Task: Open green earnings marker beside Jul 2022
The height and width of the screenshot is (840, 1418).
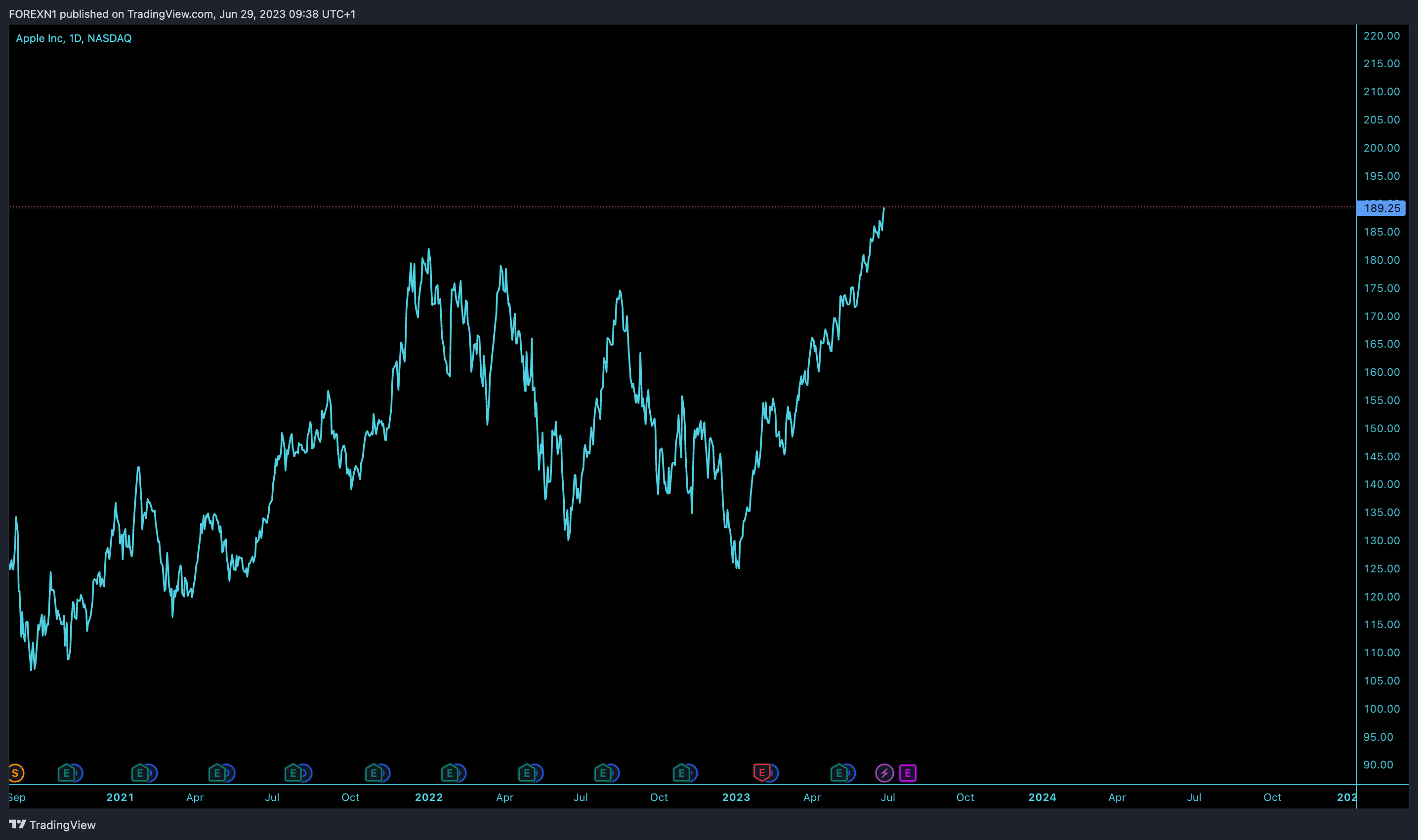Action: tap(603, 773)
